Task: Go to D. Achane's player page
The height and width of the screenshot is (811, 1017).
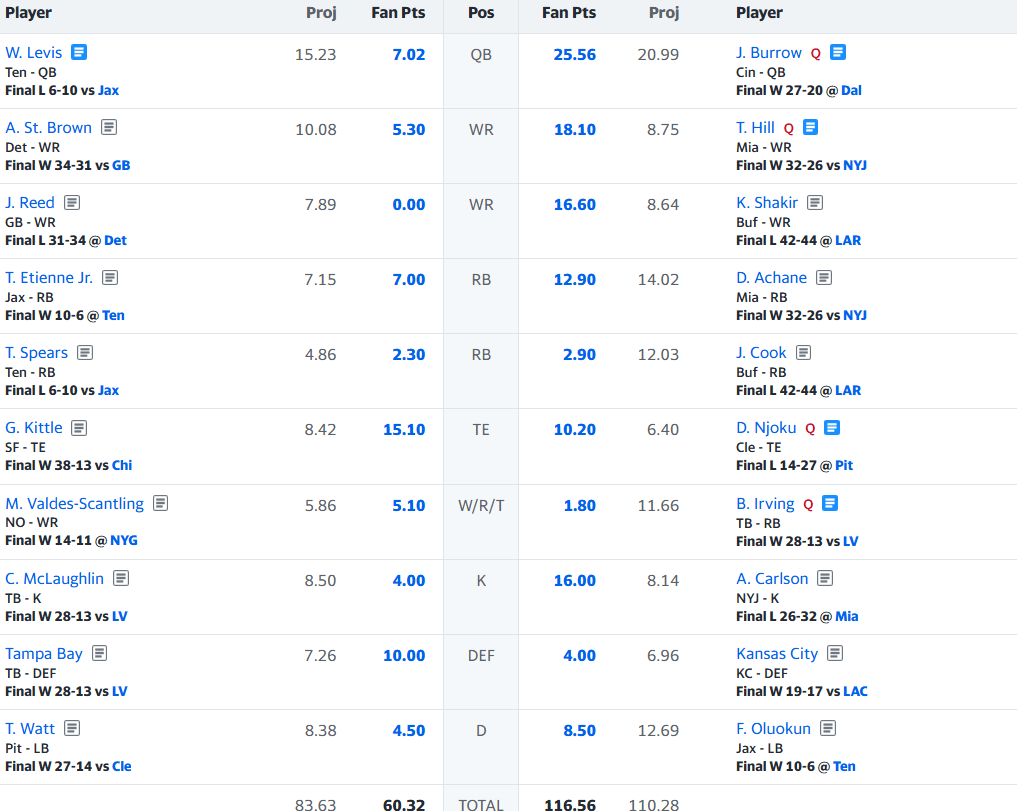Action: [771, 277]
